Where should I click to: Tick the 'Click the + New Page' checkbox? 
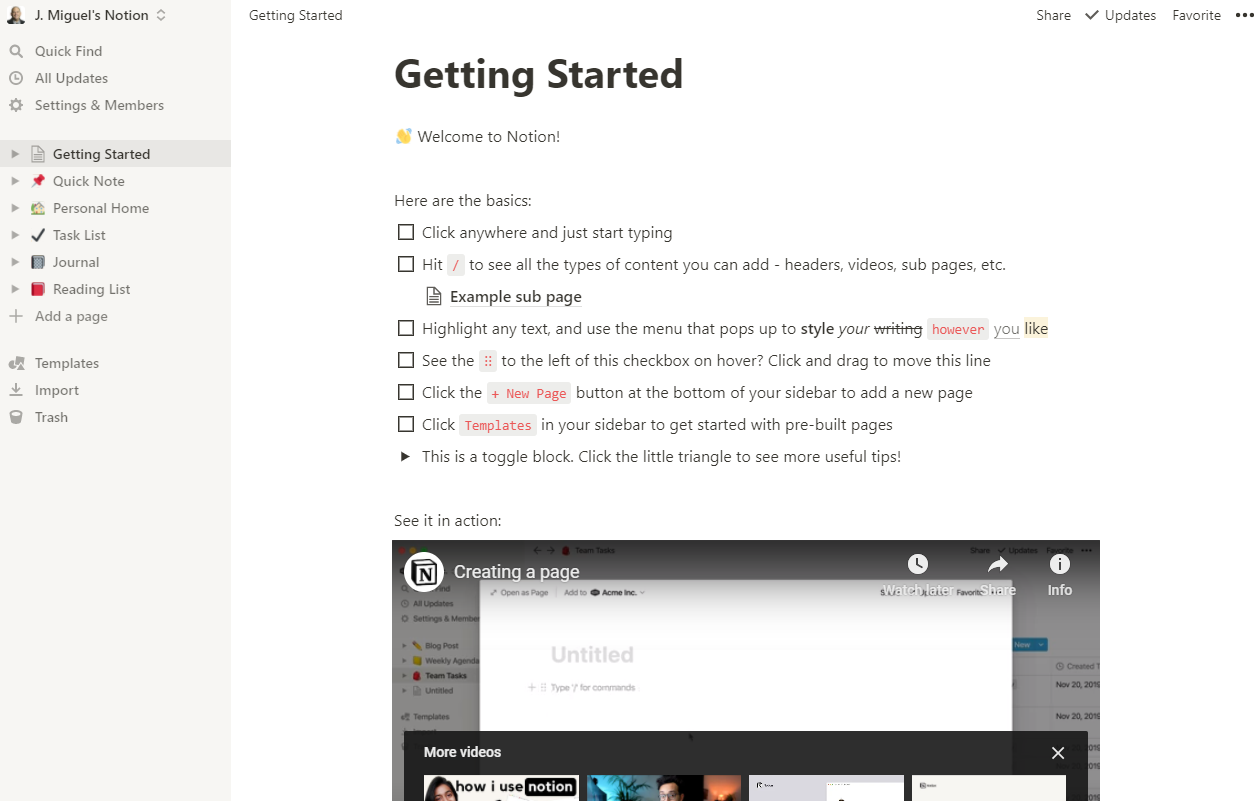click(x=406, y=393)
